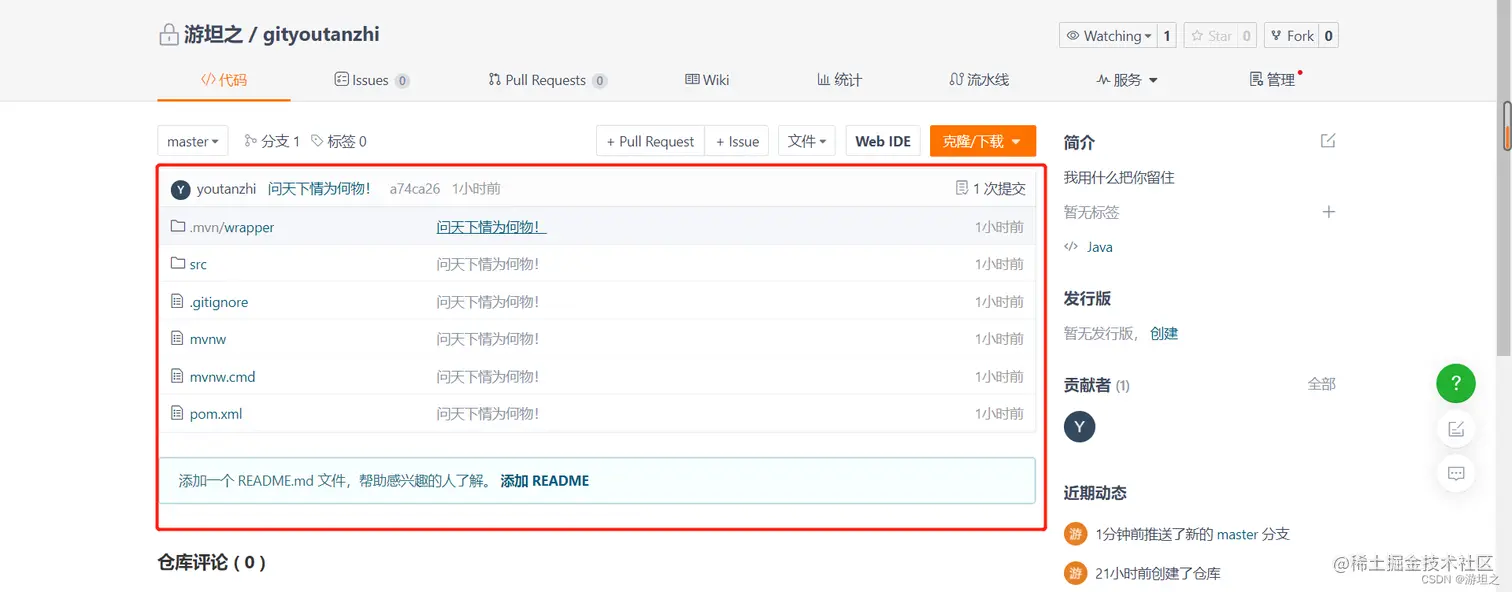Launch the Web IDE button
This screenshot has width=1512, height=592.
pyautogui.click(x=883, y=141)
